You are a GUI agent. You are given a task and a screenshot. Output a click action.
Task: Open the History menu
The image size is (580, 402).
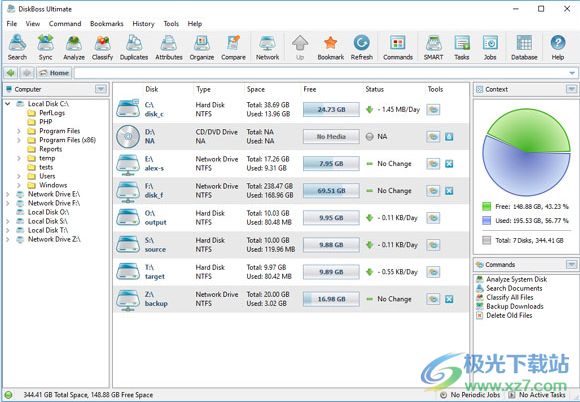pos(143,24)
